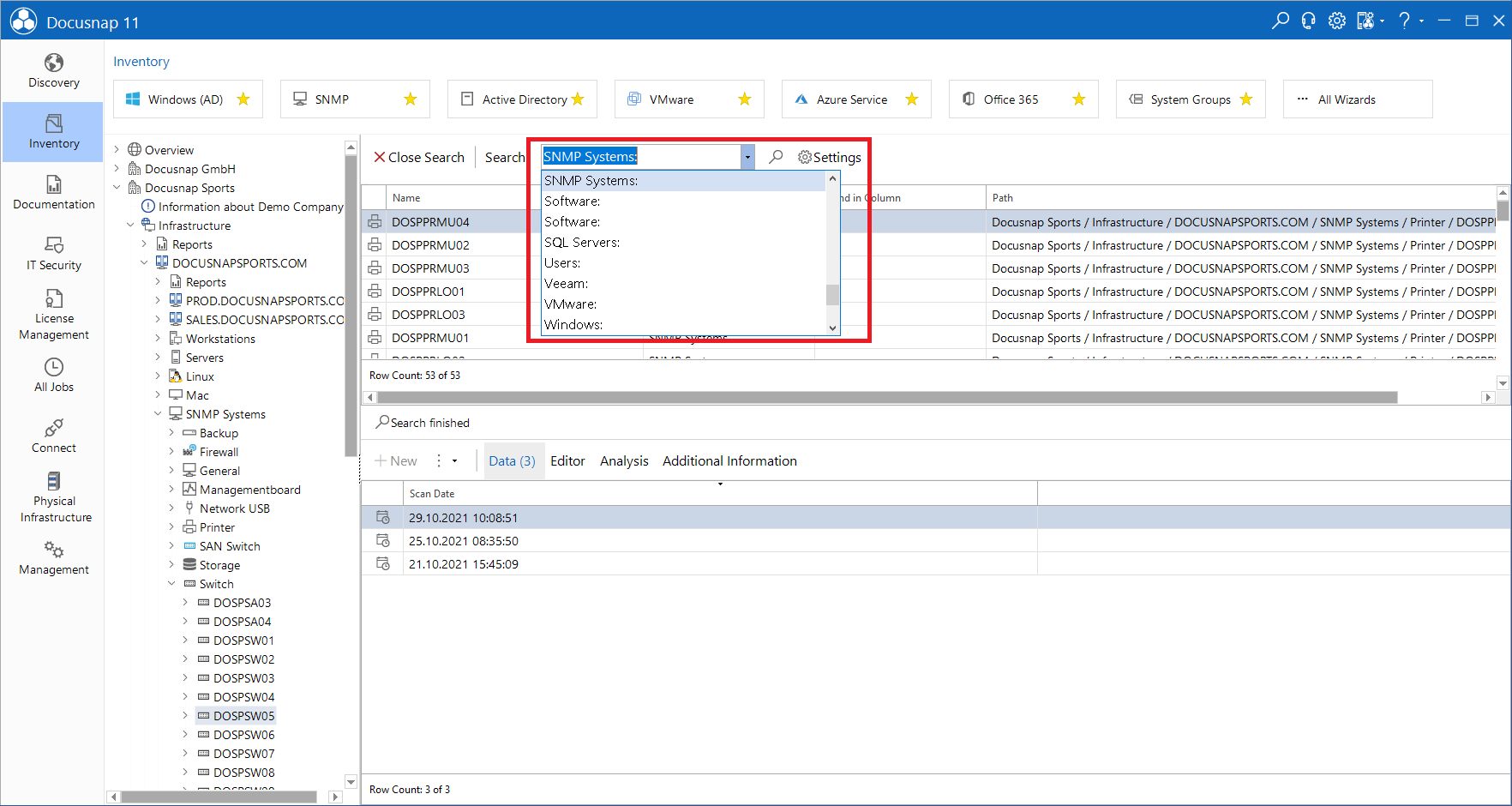Expand the Printer tree node

point(171,527)
